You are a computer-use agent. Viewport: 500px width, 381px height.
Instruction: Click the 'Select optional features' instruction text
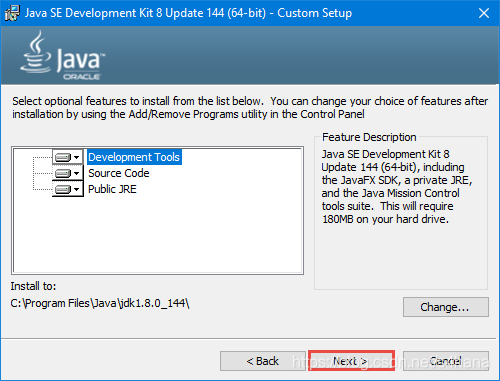[250, 107]
